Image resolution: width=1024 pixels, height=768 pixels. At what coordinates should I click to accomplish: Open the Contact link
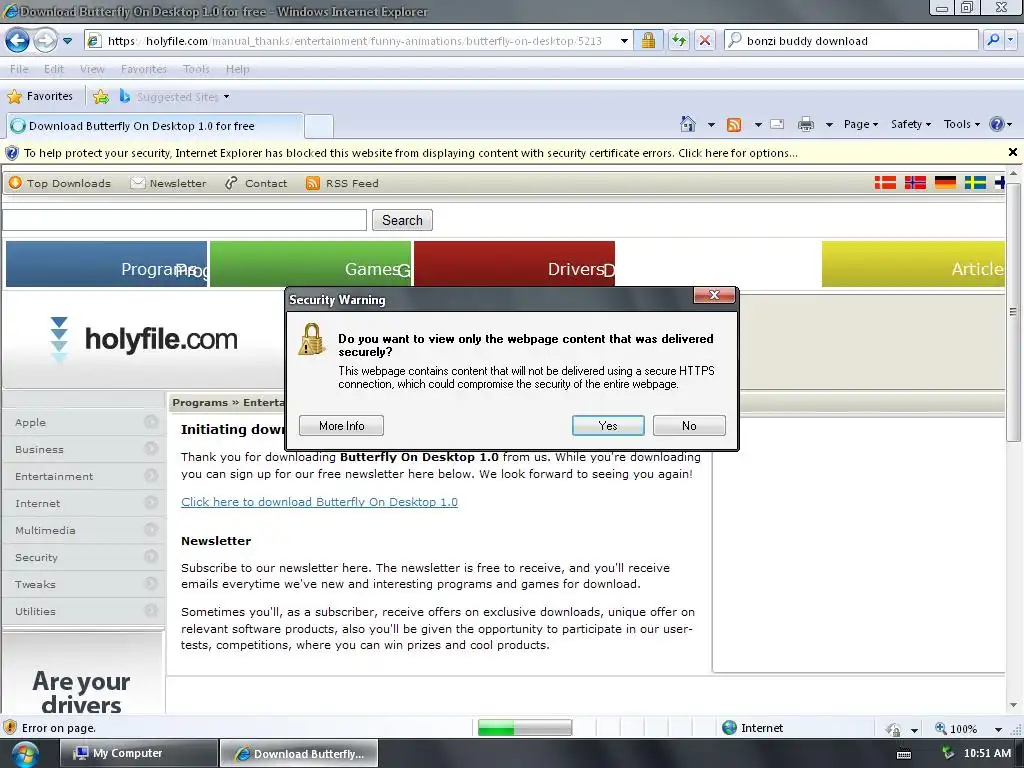point(256,184)
